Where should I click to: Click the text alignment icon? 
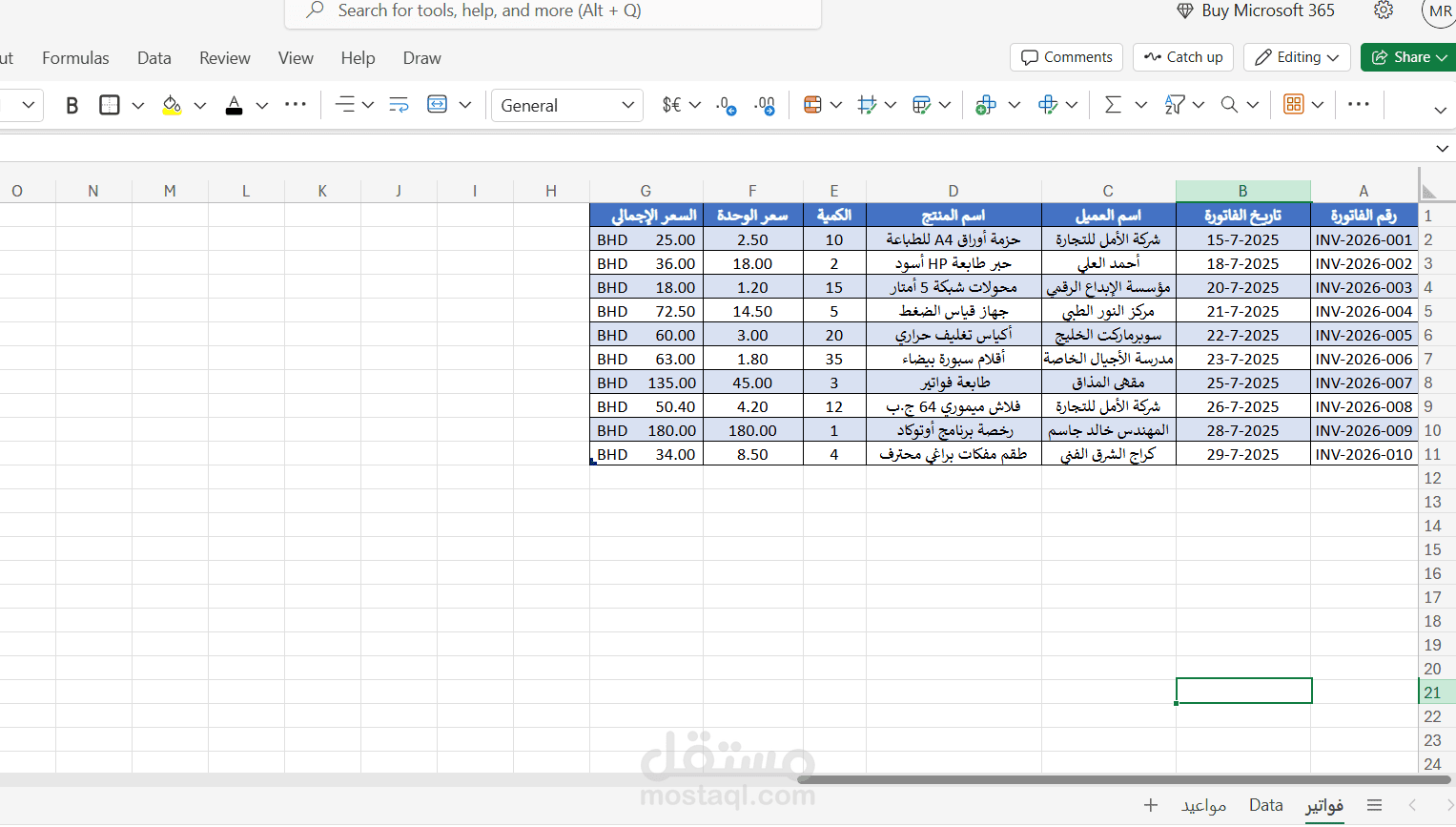pyautogui.click(x=345, y=105)
